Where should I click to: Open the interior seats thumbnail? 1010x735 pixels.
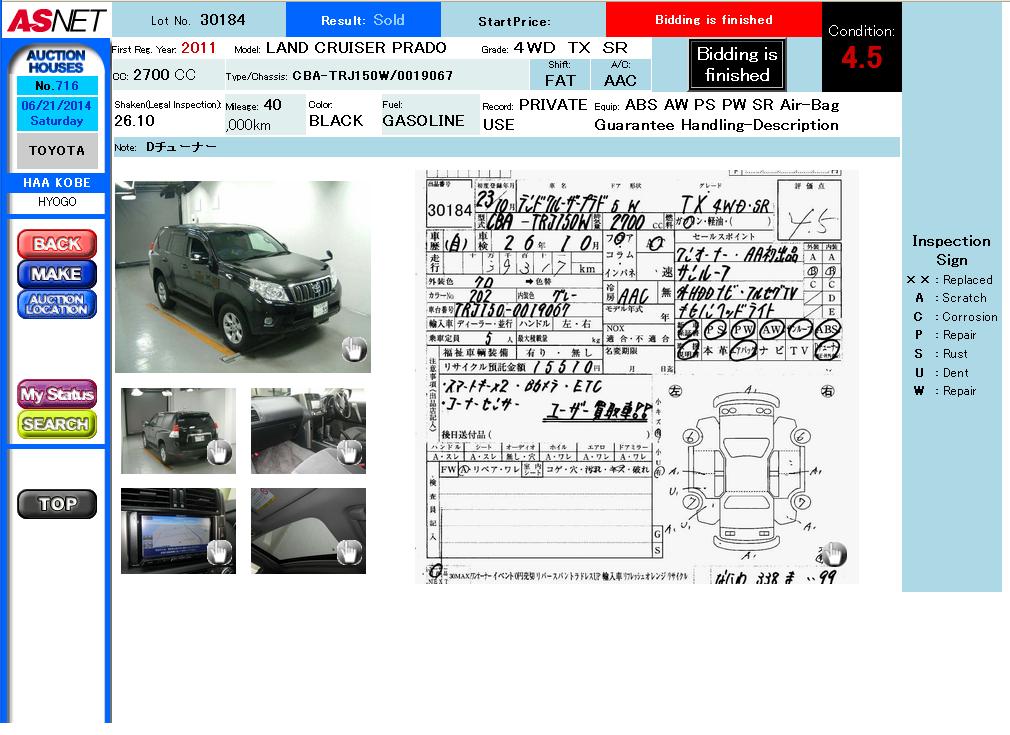308,430
